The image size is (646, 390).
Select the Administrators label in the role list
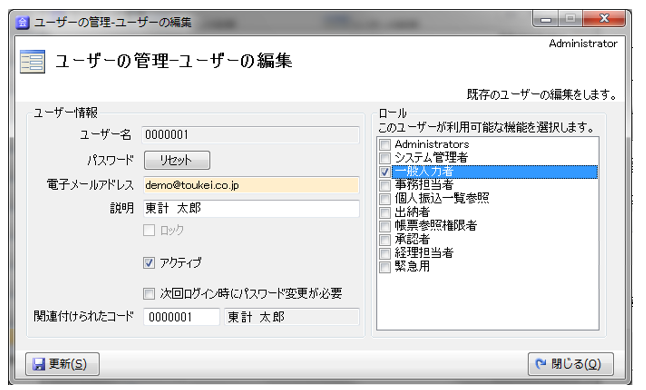click(432, 145)
